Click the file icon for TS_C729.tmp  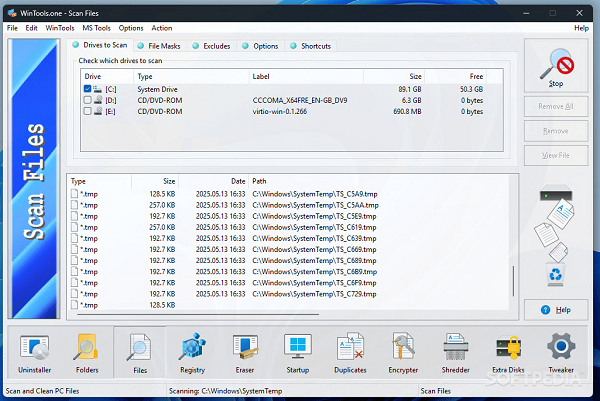74,294
